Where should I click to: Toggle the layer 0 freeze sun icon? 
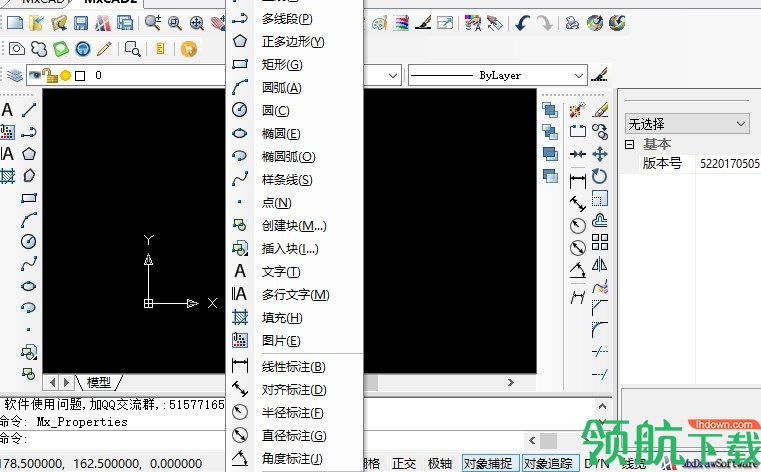65,75
